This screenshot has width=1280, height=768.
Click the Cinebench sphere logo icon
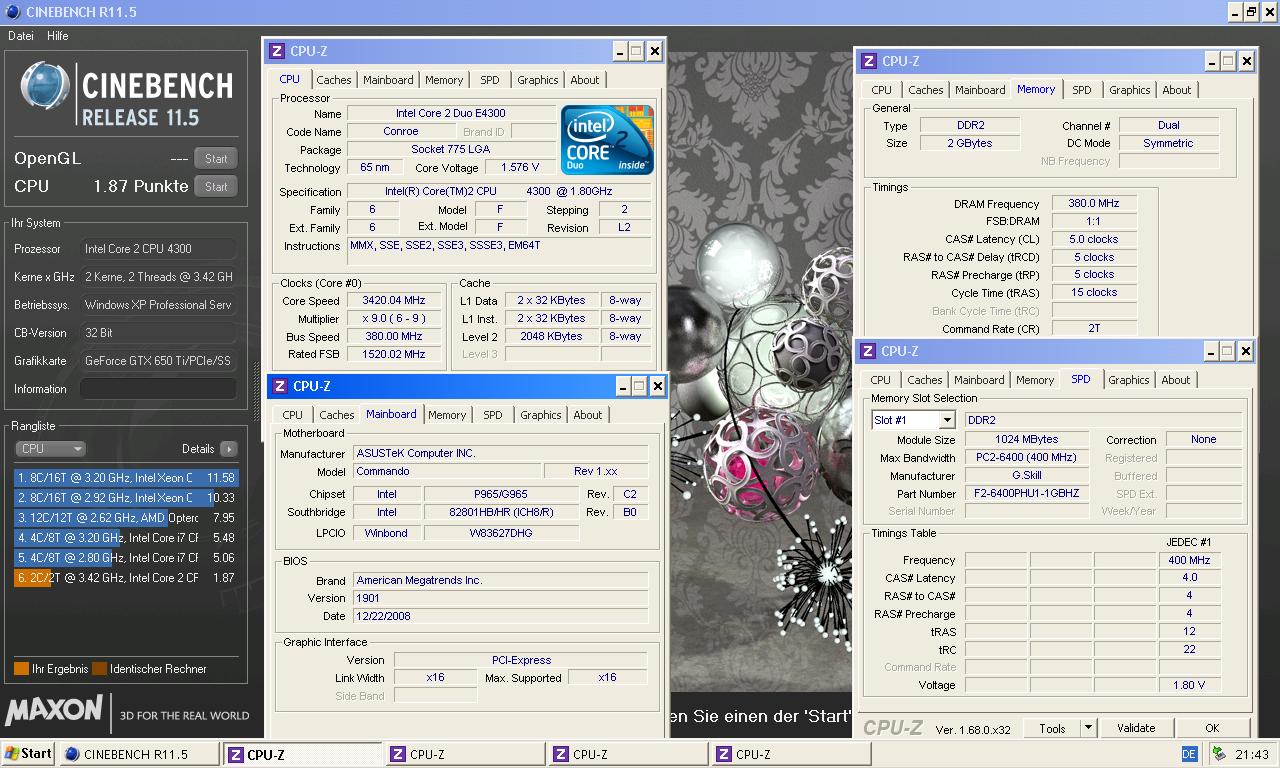pyautogui.click(x=45, y=86)
